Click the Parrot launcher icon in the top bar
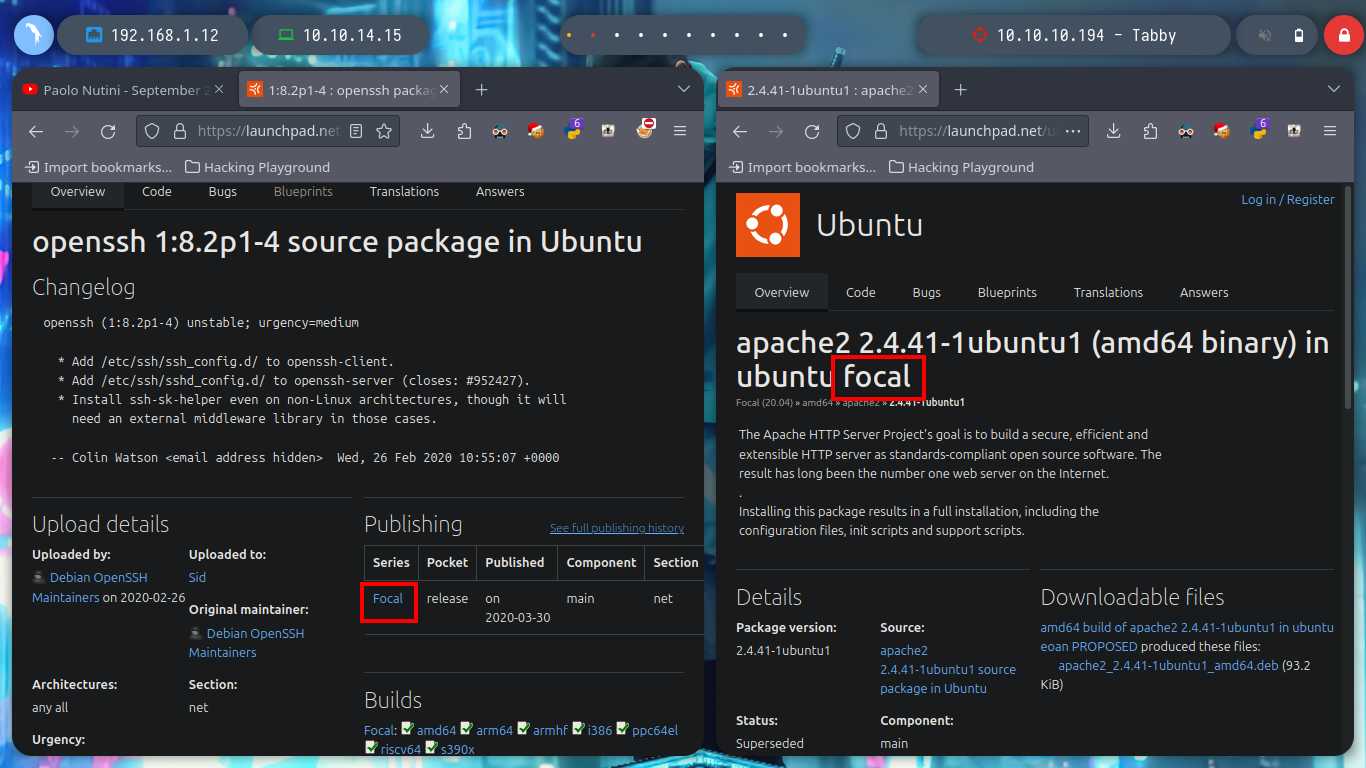The image size is (1366, 768). pyautogui.click(x=33, y=35)
